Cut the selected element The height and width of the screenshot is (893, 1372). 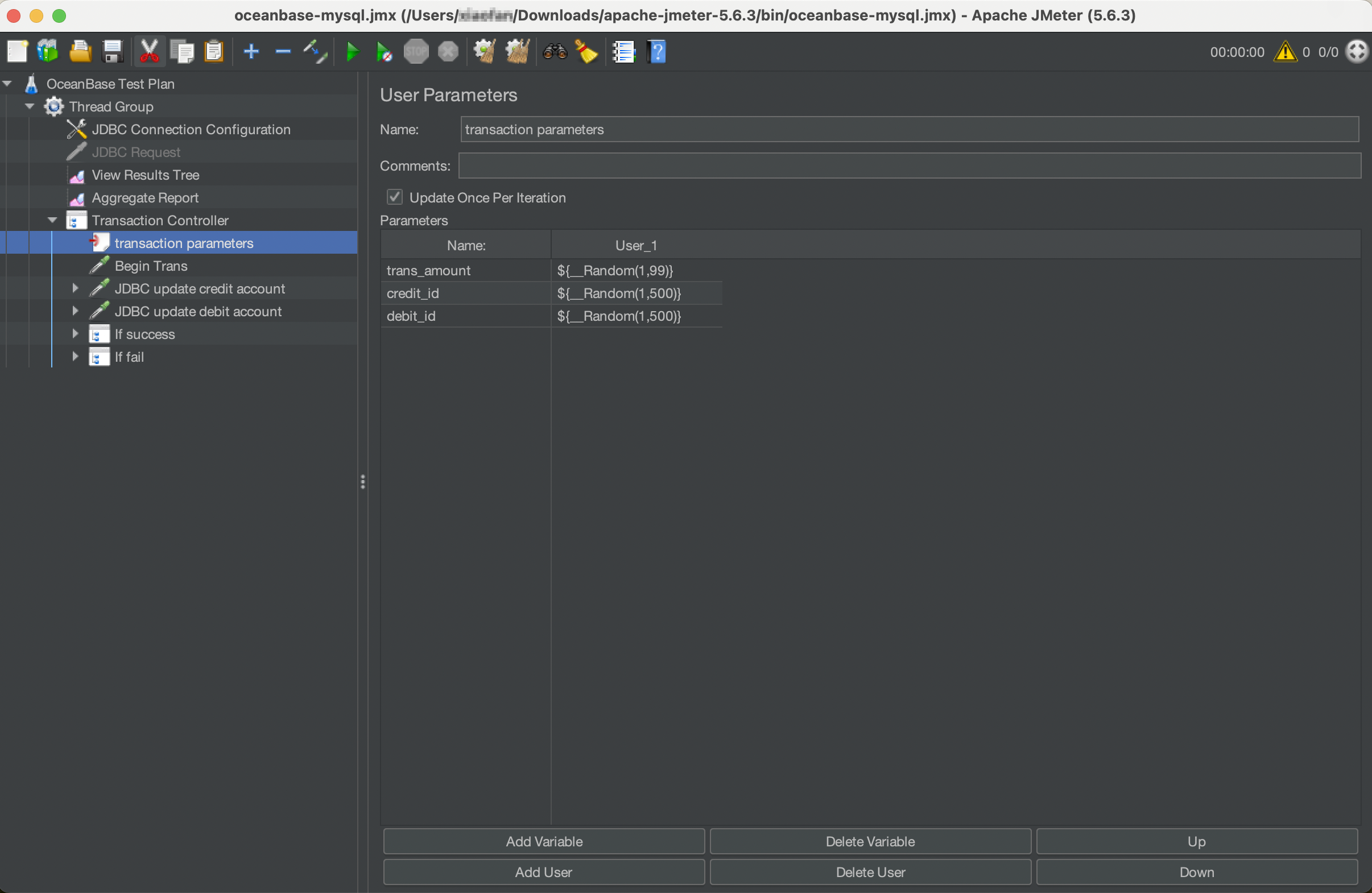(149, 51)
